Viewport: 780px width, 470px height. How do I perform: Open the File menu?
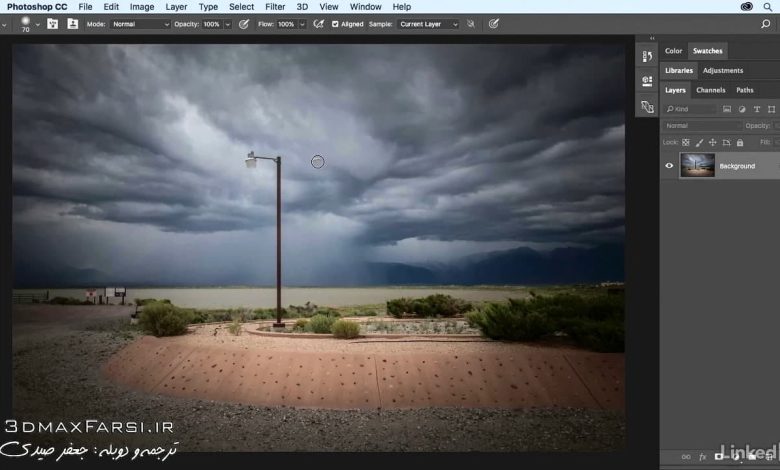[x=86, y=6]
